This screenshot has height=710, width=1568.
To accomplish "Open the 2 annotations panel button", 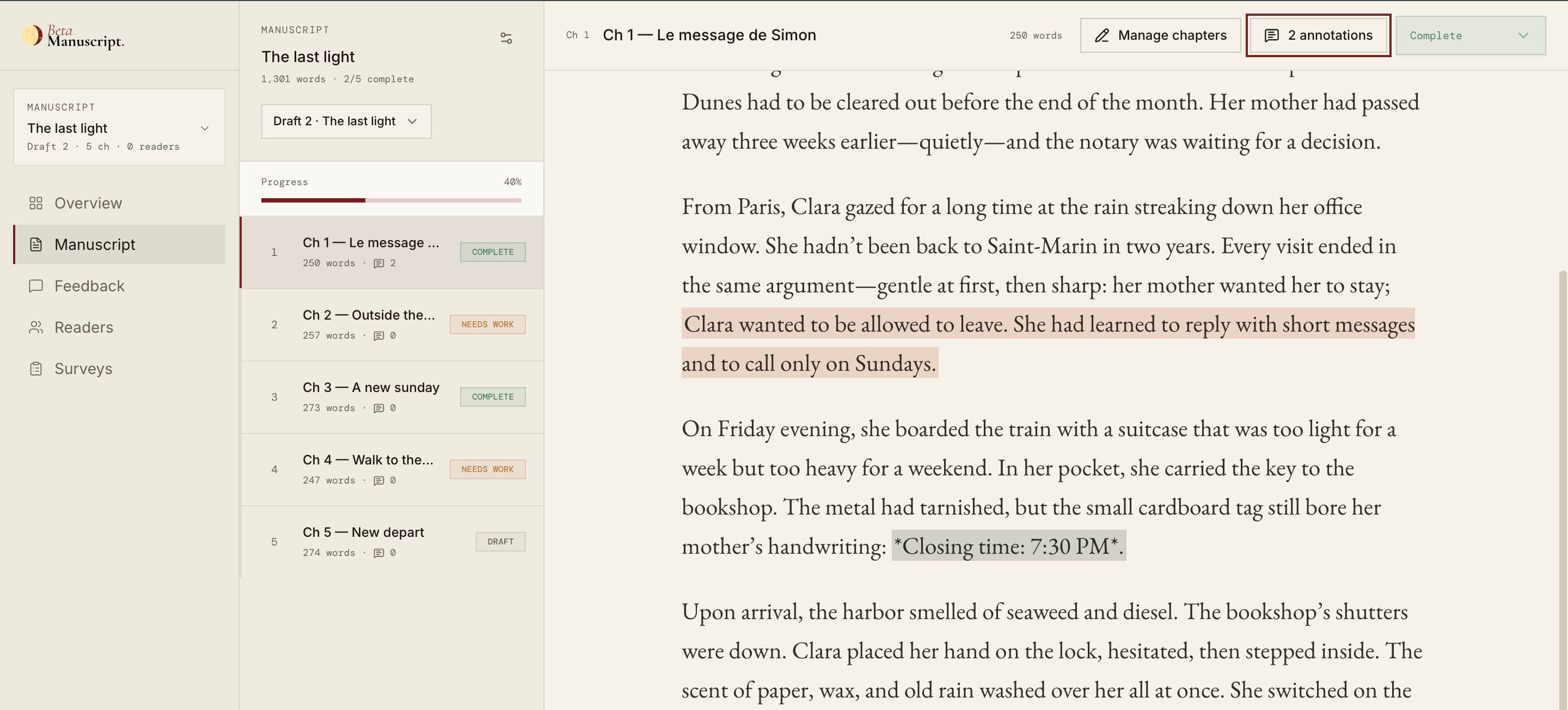I will point(1318,35).
